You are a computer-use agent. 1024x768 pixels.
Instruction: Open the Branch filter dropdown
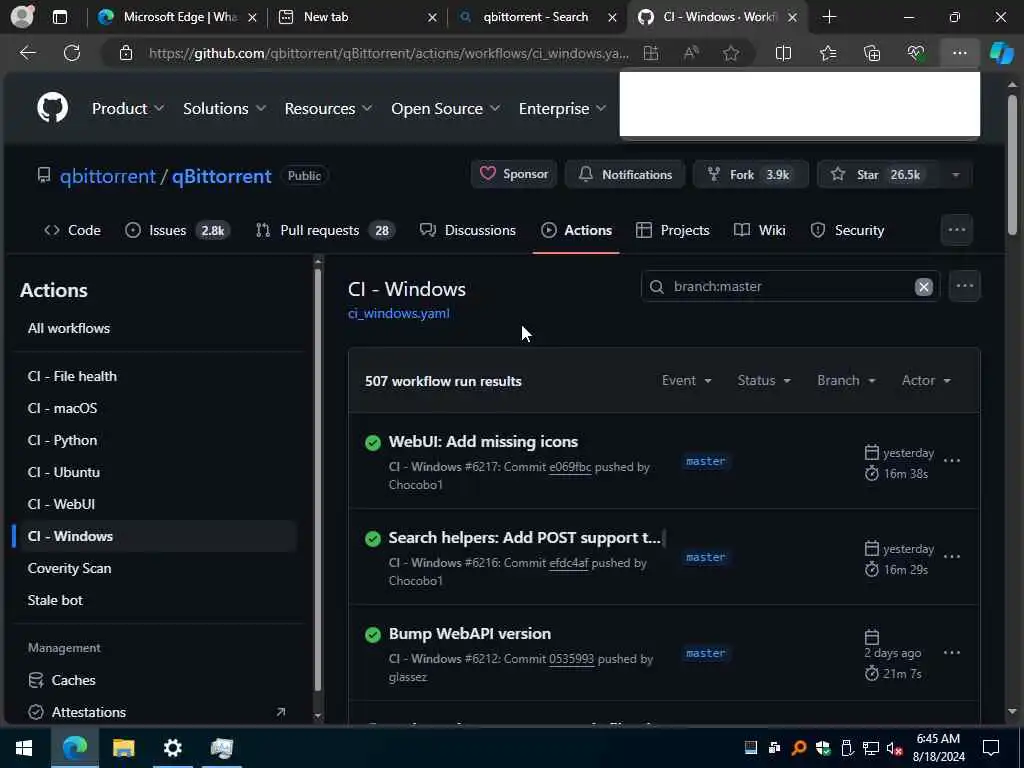click(x=846, y=380)
